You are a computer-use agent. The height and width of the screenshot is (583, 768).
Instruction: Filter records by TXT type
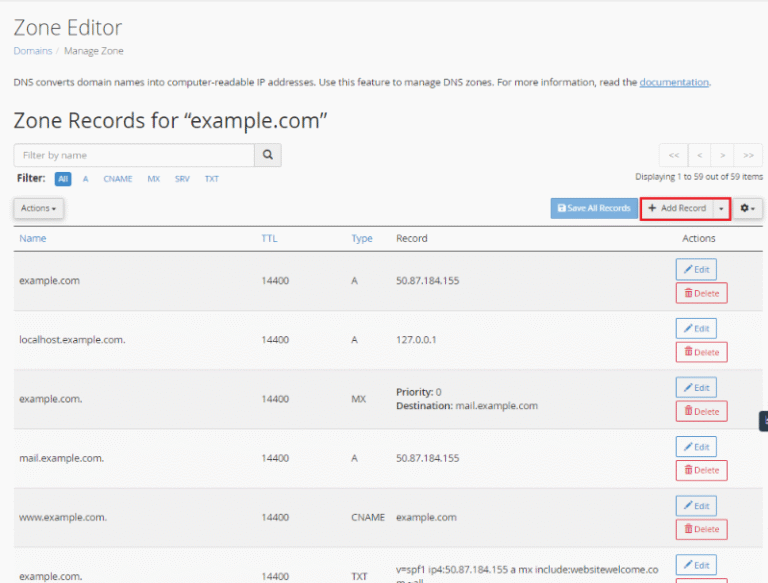point(211,179)
